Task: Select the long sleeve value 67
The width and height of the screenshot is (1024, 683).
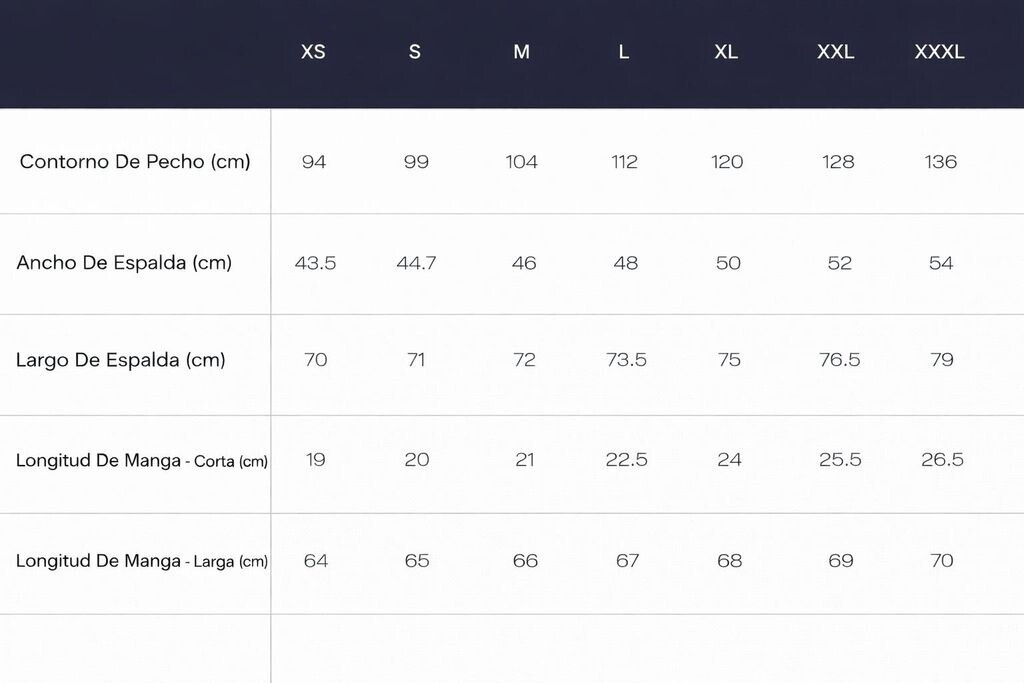Action: 627,561
